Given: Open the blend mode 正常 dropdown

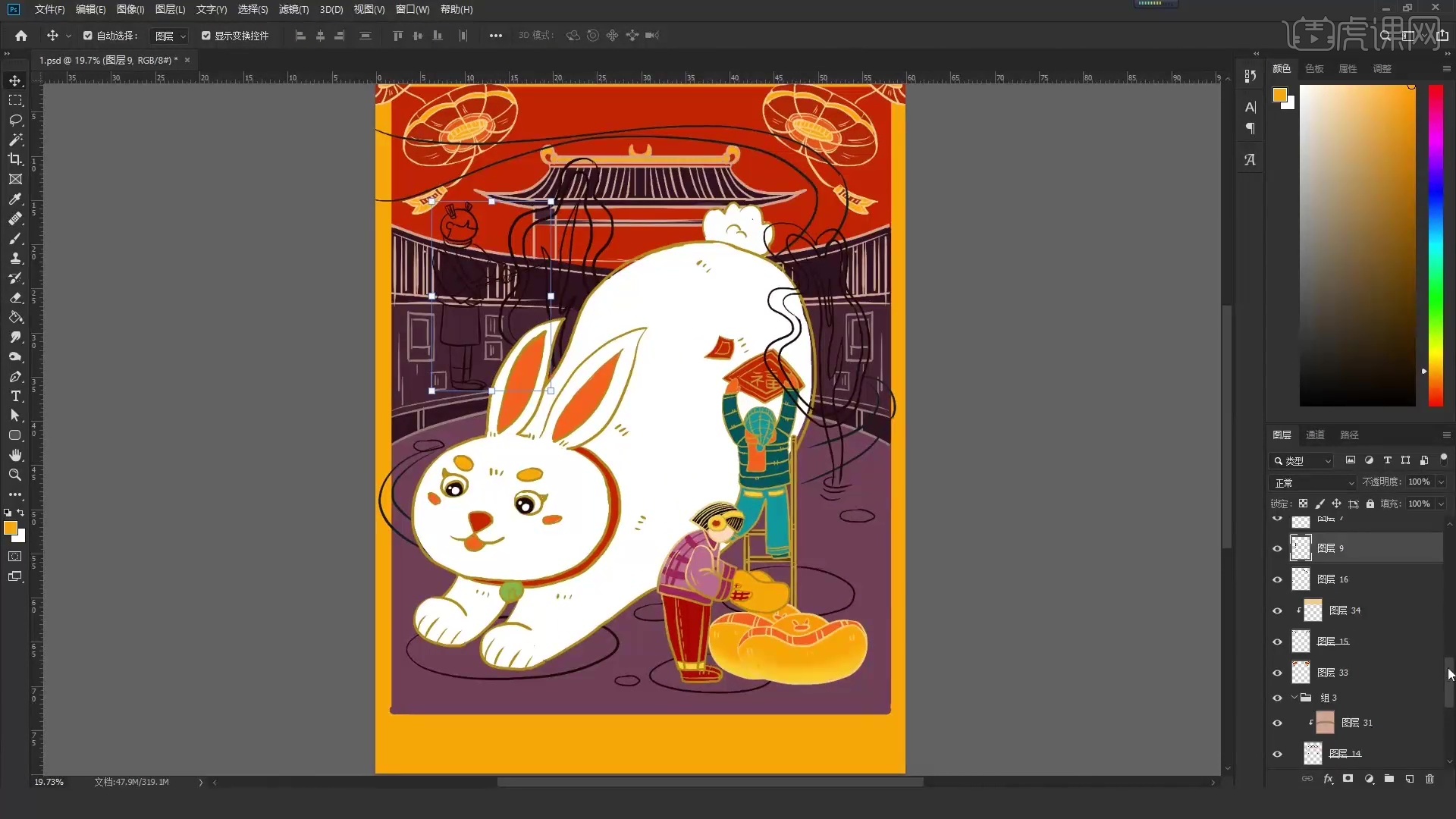Looking at the screenshot, I should click(x=1313, y=483).
